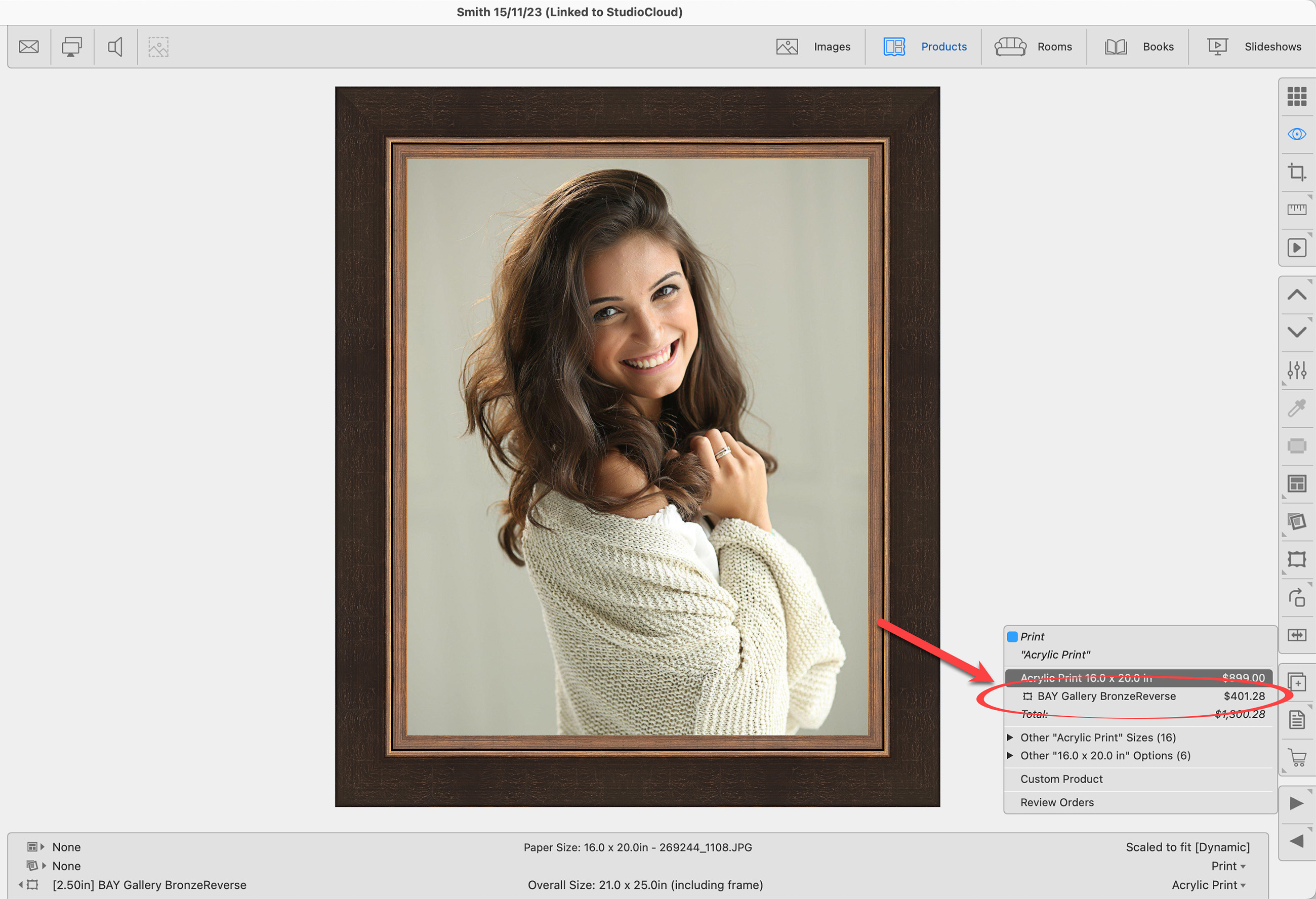This screenshot has height=899, width=1316.
Task: Toggle the second monitor display icon
Action: (72, 47)
